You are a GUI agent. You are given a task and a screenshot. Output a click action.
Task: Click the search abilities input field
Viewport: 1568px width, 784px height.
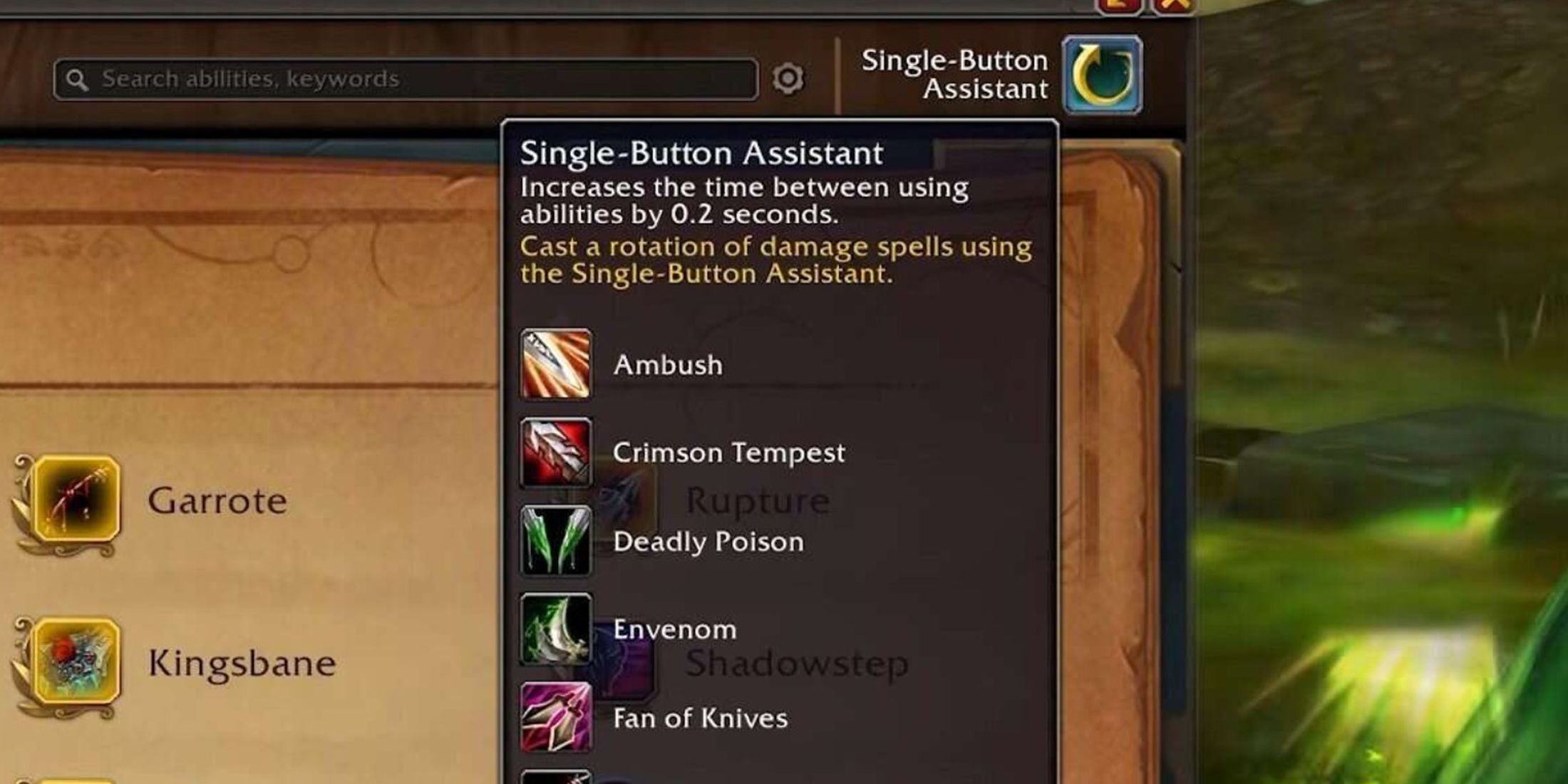click(406, 79)
